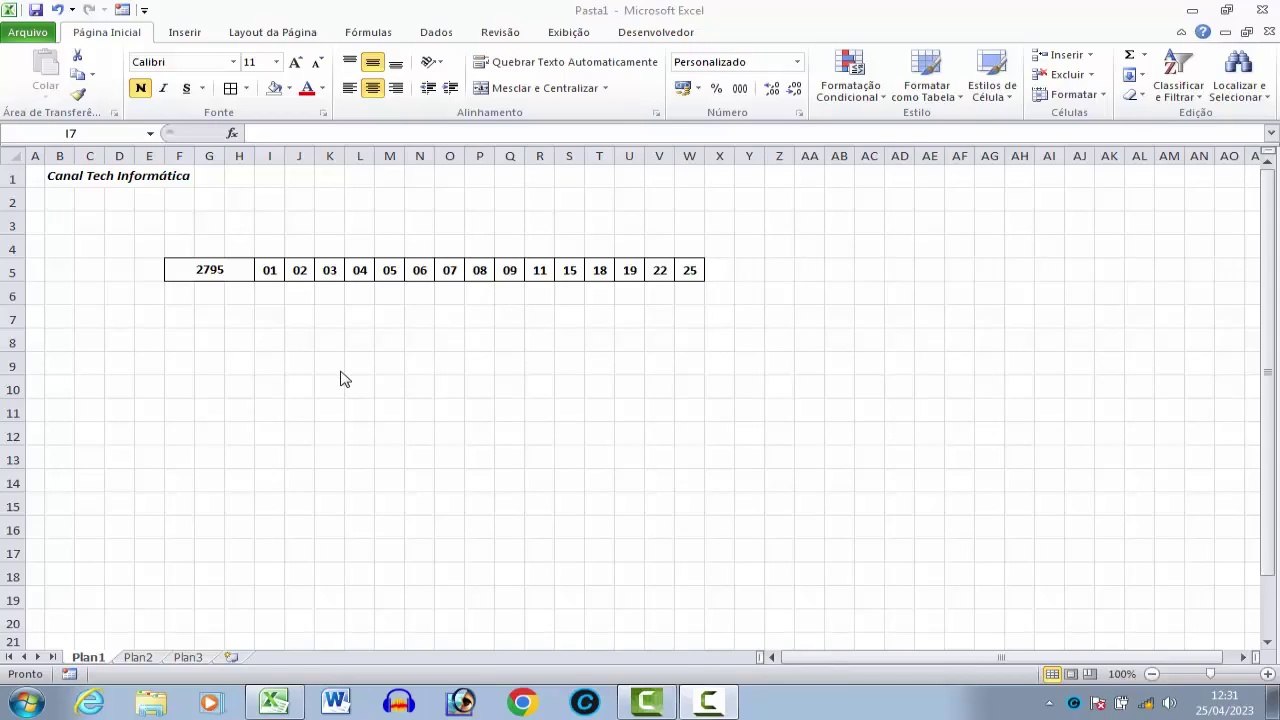This screenshot has height=720, width=1280.
Task: Switch to the Dados ribbon tab
Action: tap(436, 32)
